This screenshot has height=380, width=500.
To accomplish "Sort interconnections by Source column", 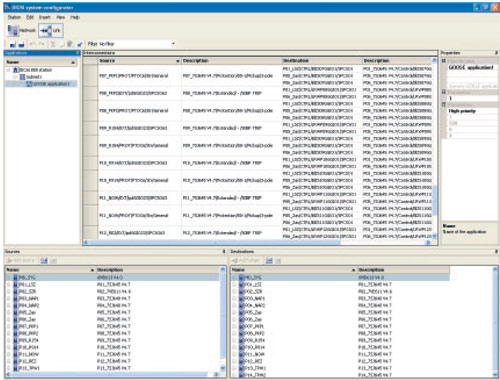I will click(139, 61).
